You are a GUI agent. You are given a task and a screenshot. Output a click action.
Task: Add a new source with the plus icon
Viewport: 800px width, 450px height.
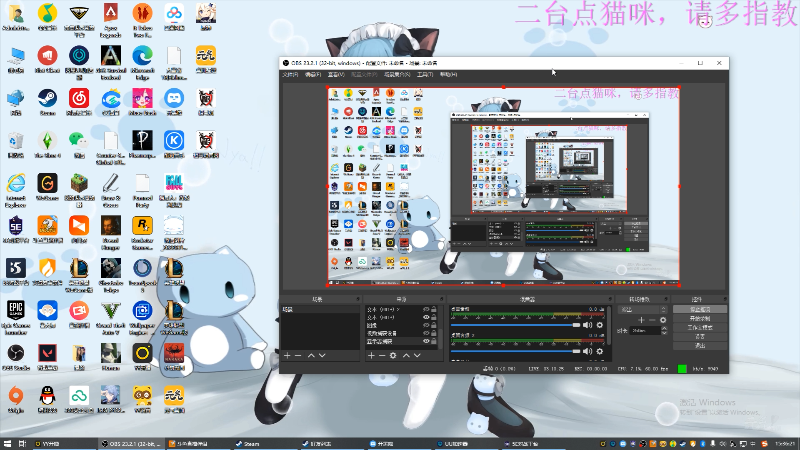tap(371, 356)
